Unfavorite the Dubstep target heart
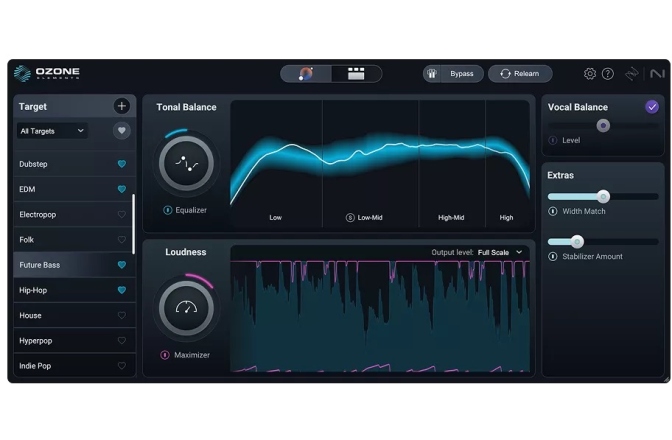The image size is (672, 440). pos(122,164)
